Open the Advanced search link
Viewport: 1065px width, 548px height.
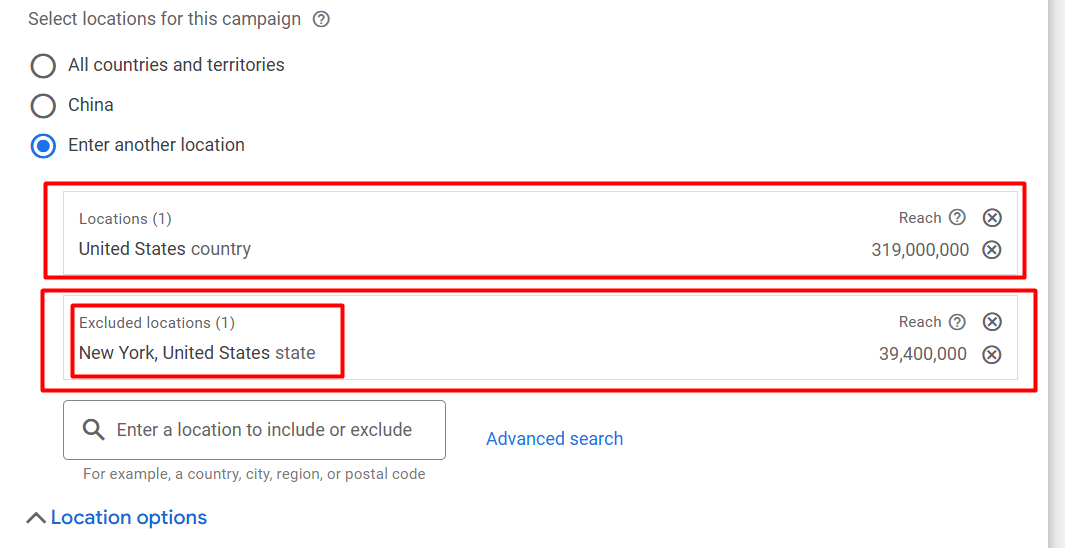[554, 439]
